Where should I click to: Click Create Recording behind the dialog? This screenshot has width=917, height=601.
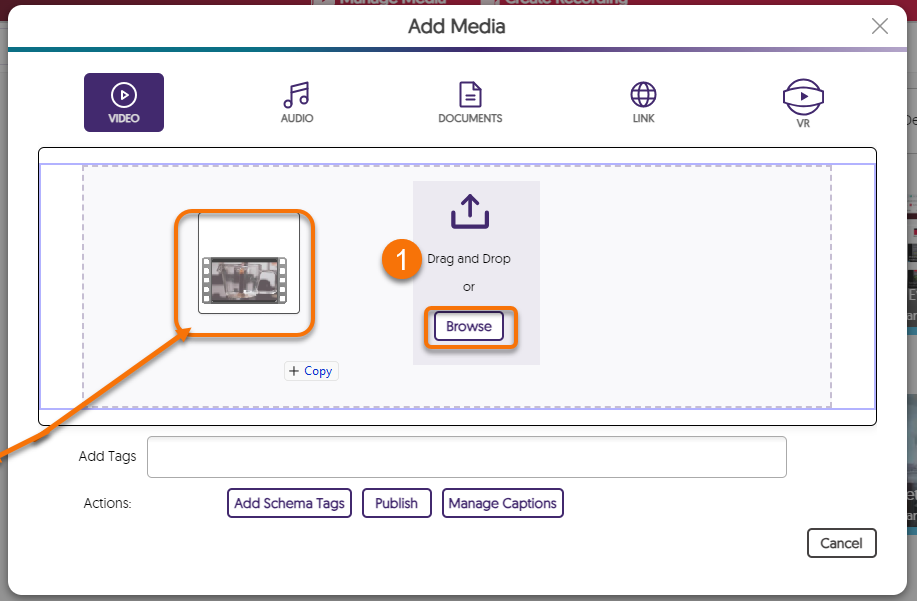(x=563, y=3)
